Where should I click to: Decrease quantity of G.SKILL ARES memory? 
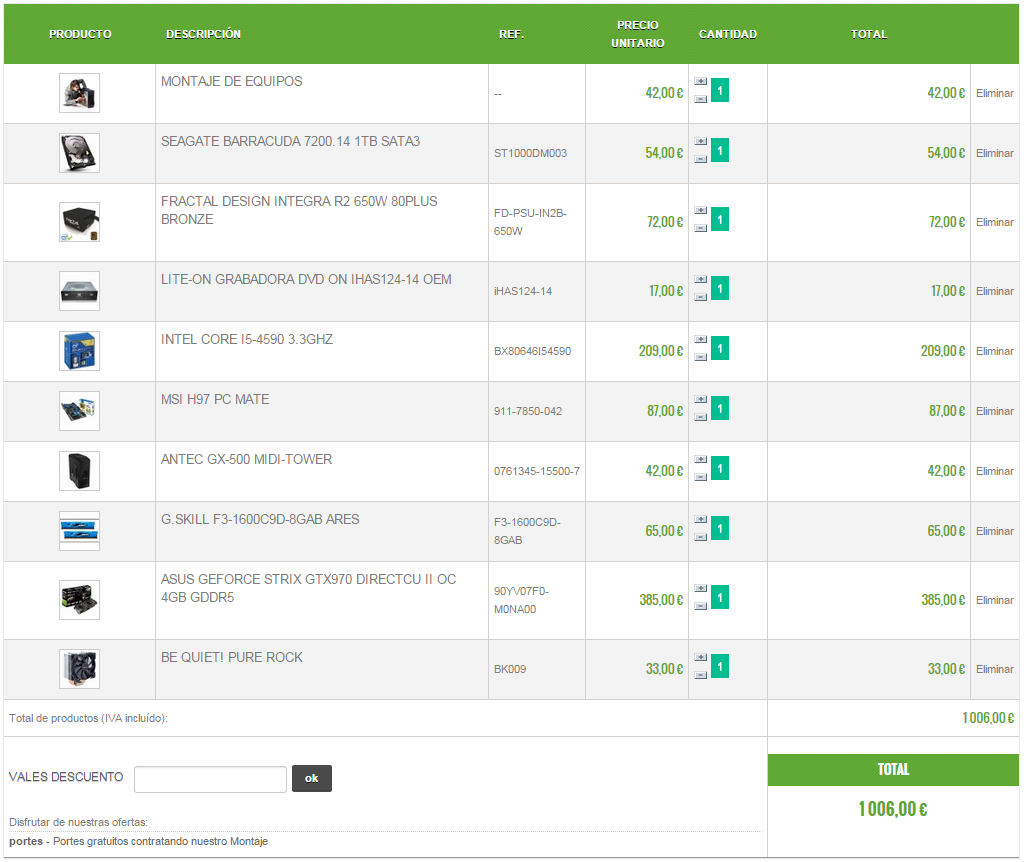pos(700,537)
